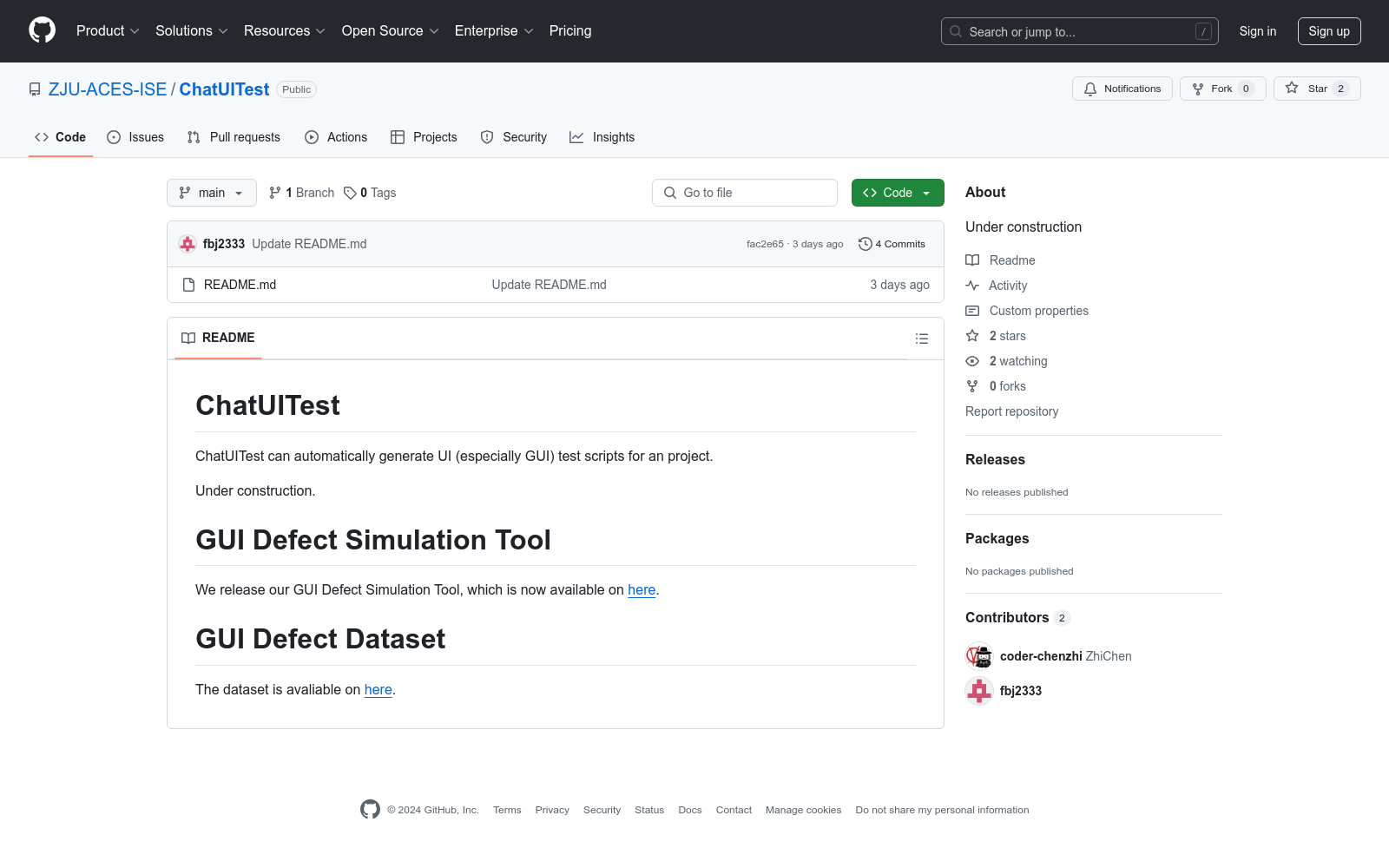The height and width of the screenshot is (868, 1389).
Task: Open fbj2333 contributor avatar in sidebar
Action: pyautogui.click(x=979, y=691)
